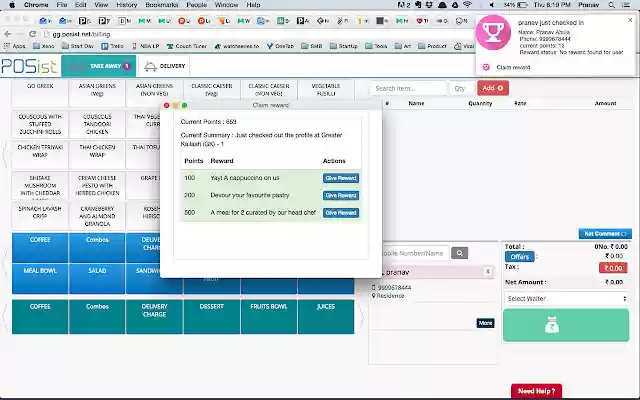Open the teal Dessert category

click(x=211, y=317)
